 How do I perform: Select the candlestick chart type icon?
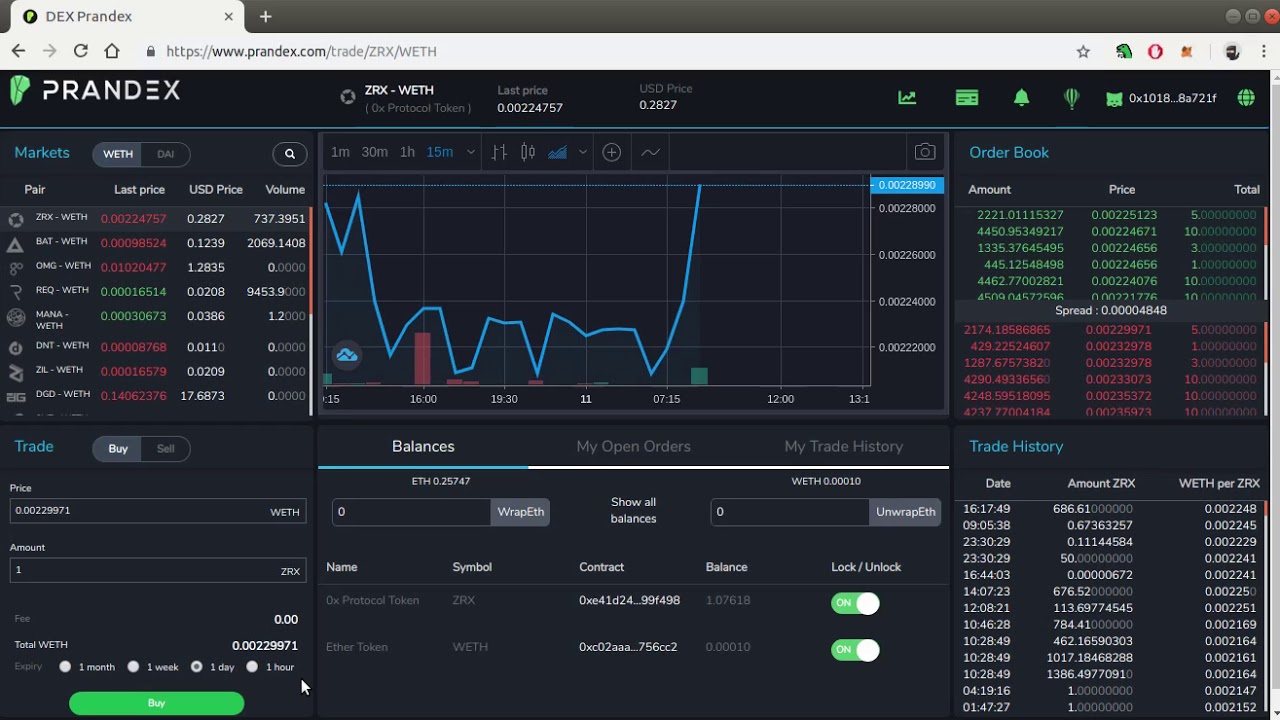point(528,152)
